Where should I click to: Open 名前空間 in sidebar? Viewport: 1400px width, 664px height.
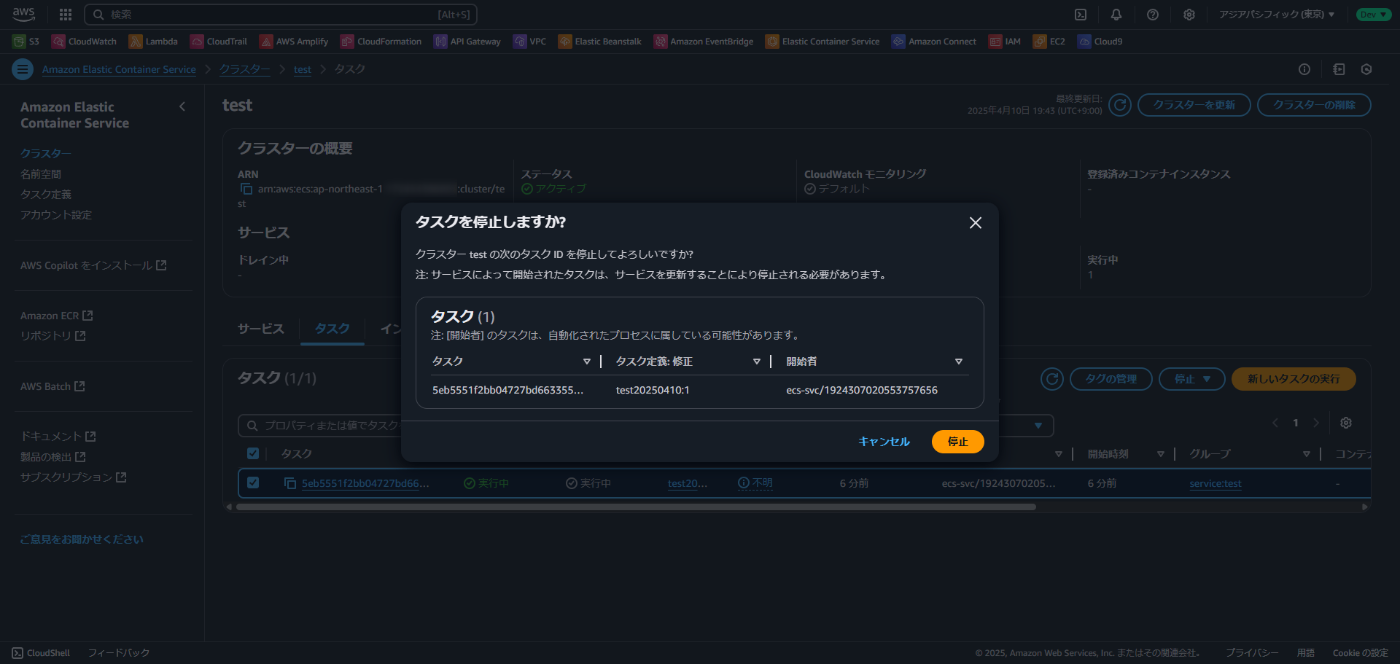41,174
